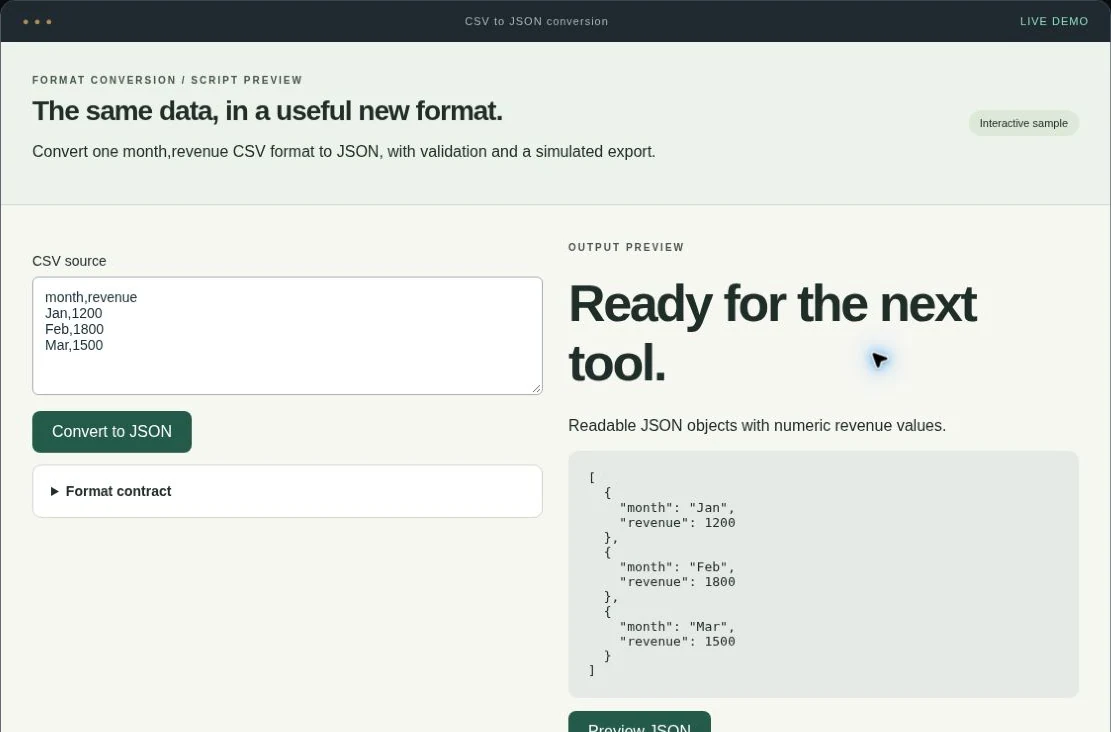1111x732 pixels.
Task: Click '"revenue": 1500' in JSON output
Action: [677, 641]
